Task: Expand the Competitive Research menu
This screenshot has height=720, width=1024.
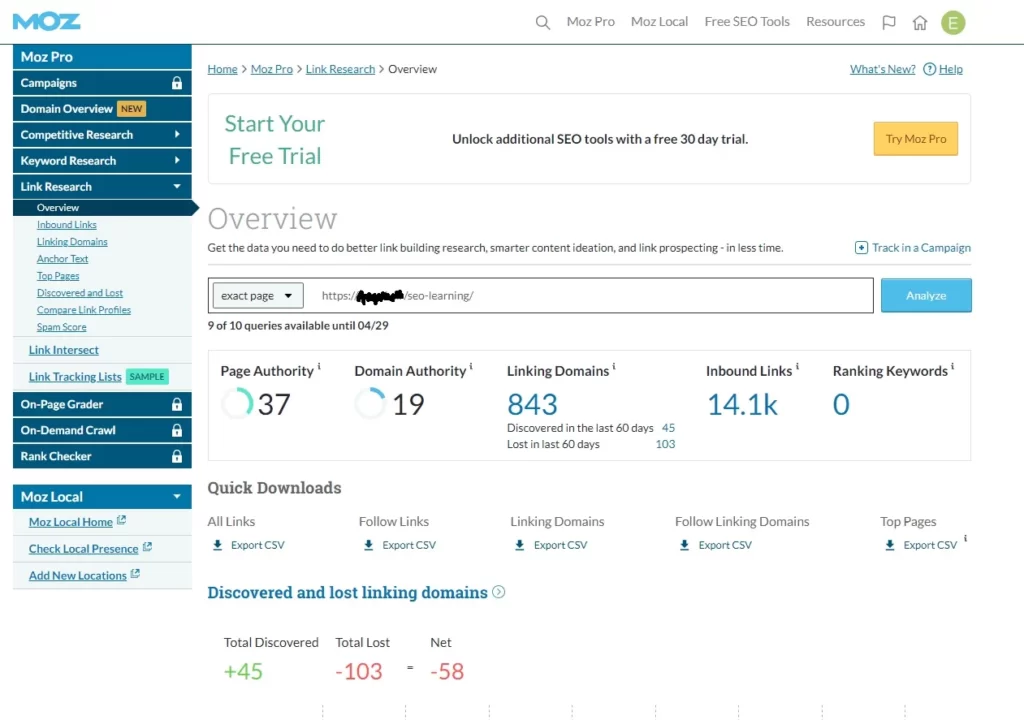Action: [x=102, y=135]
